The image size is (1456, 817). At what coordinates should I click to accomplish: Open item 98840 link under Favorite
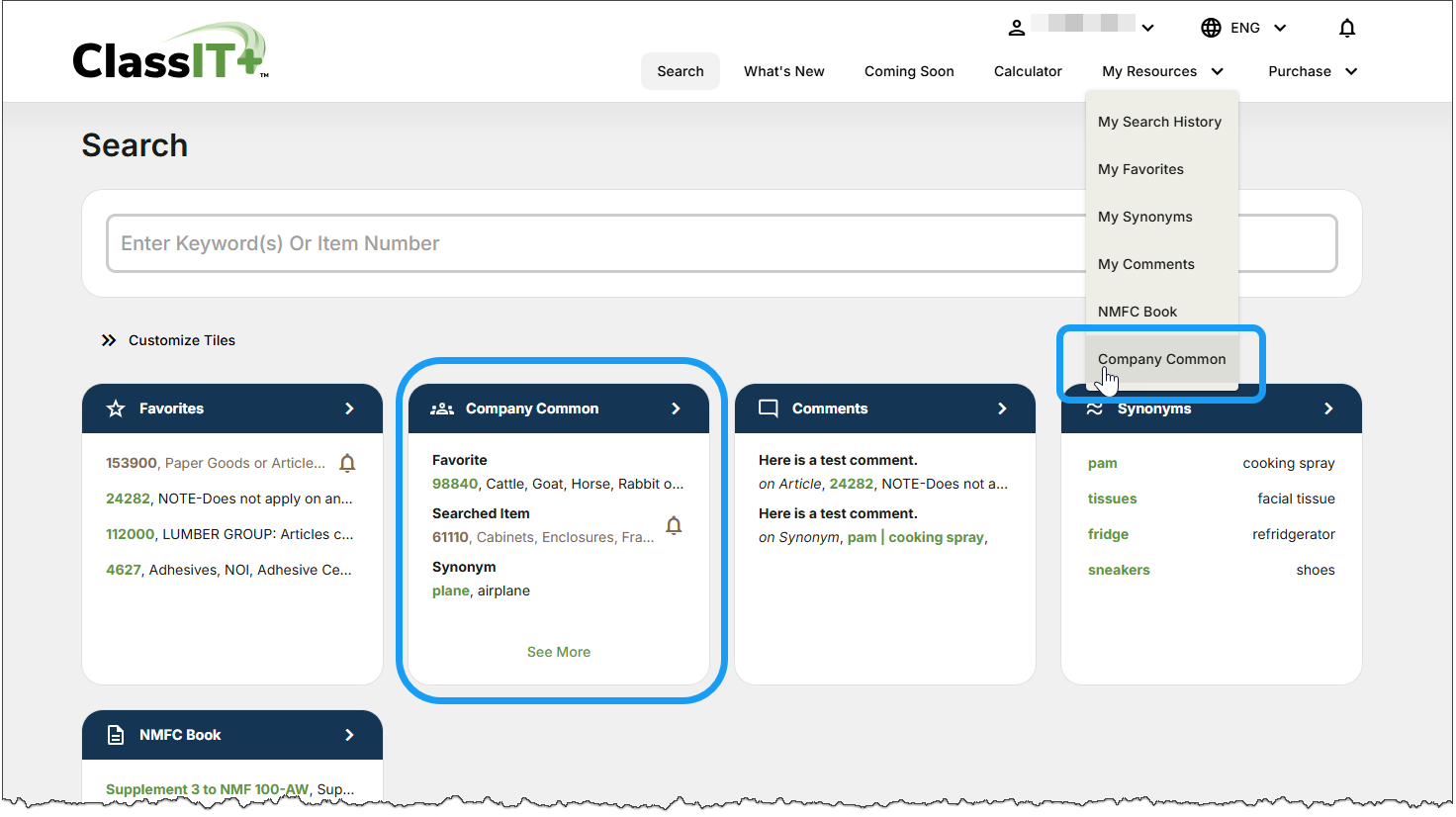tap(455, 484)
